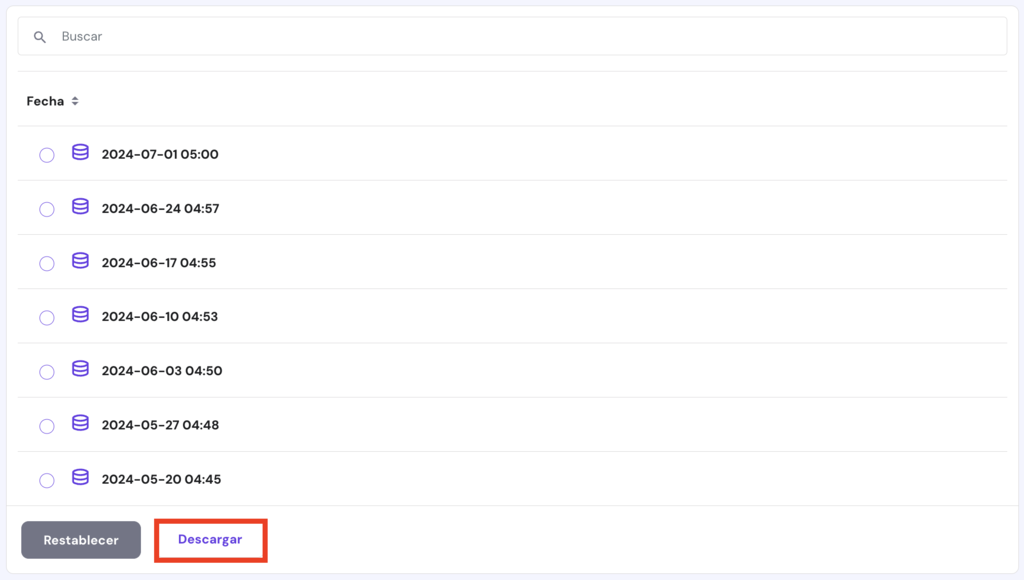This screenshot has height=580, width=1024.
Task: Click the up arrow next to Fecha
Action: tap(76, 97)
